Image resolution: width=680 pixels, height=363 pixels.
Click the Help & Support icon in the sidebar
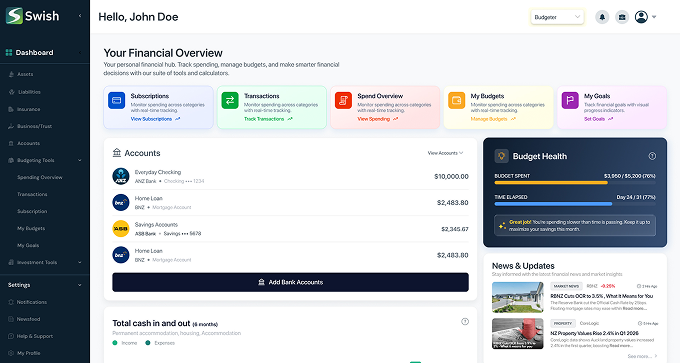[11, 336]
